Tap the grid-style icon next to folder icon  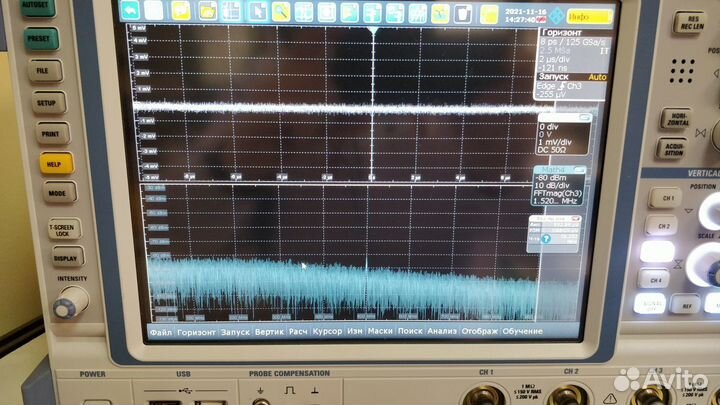tap(231, 11)
